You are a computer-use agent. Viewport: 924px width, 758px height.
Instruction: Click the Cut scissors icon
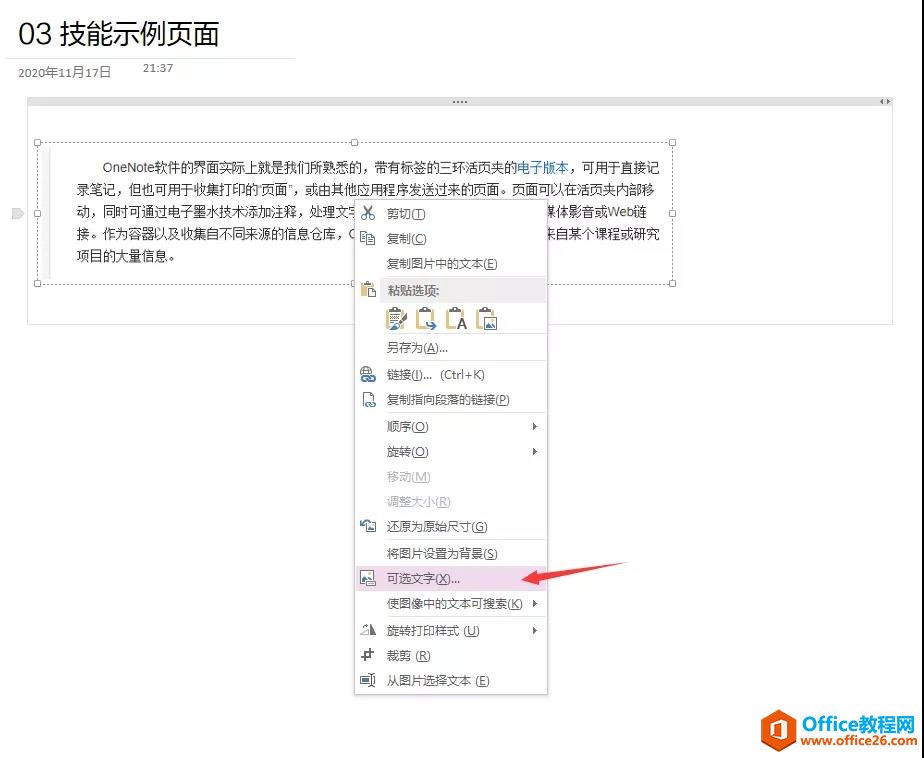(368, 213)
